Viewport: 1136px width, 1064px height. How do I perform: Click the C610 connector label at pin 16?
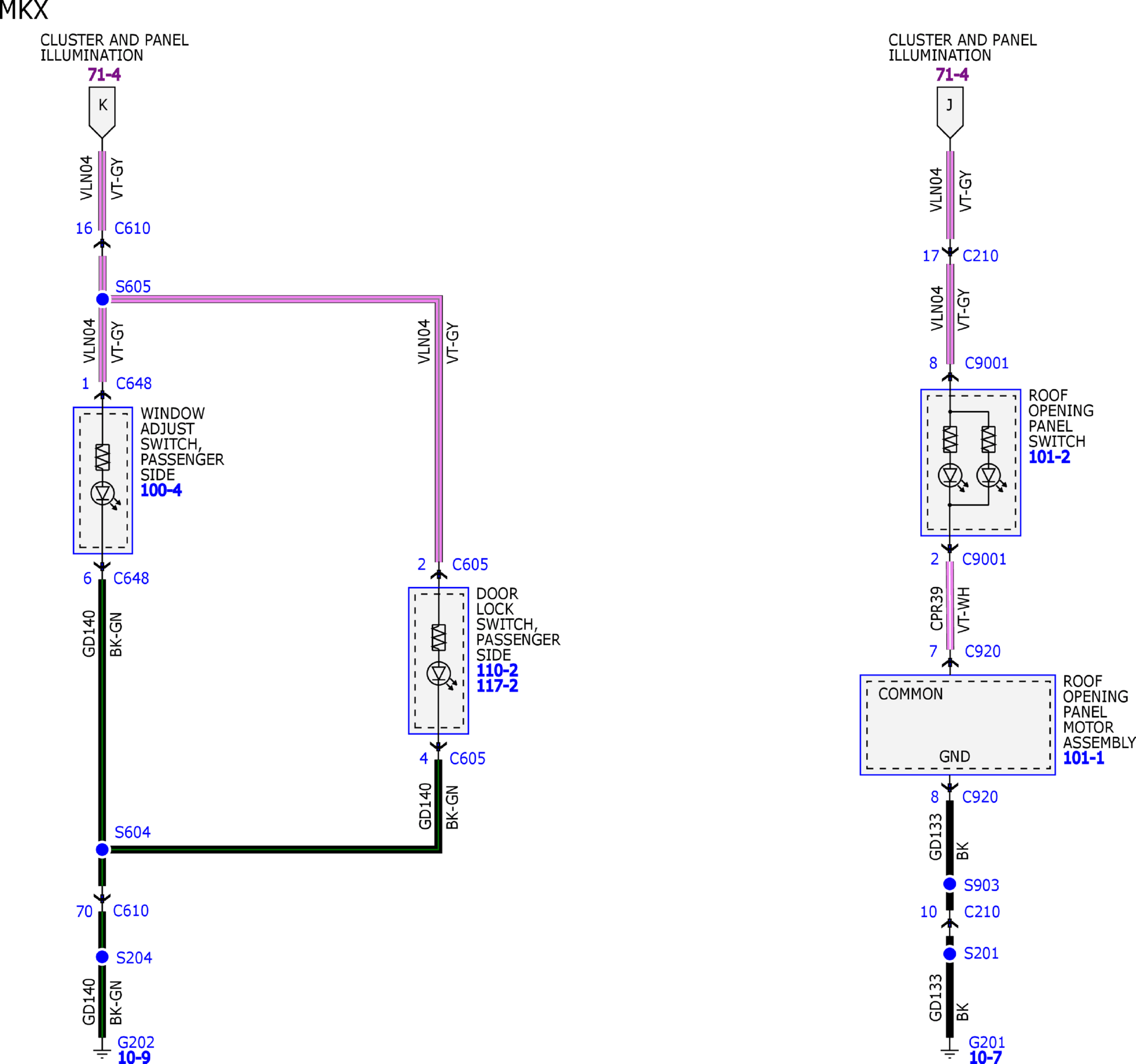tap(133, 229)
